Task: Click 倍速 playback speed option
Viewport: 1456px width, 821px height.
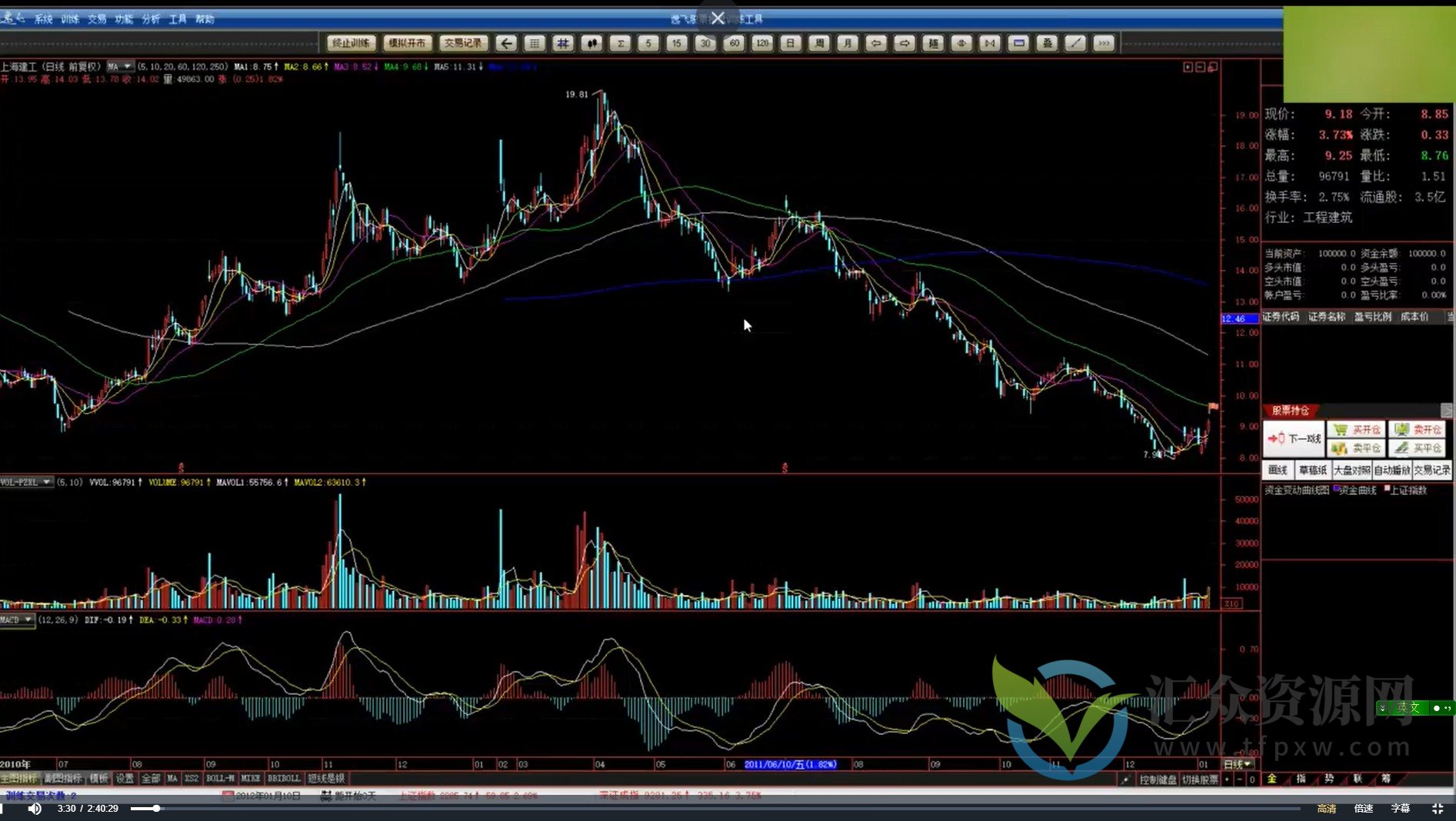Action: pyautogui.click(x=1364, y=809)
